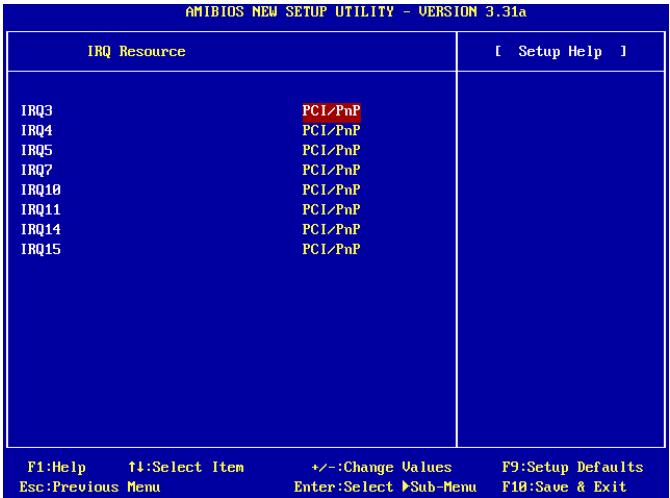
Task: Select the IRQ14 label
Action: [41, 230]
